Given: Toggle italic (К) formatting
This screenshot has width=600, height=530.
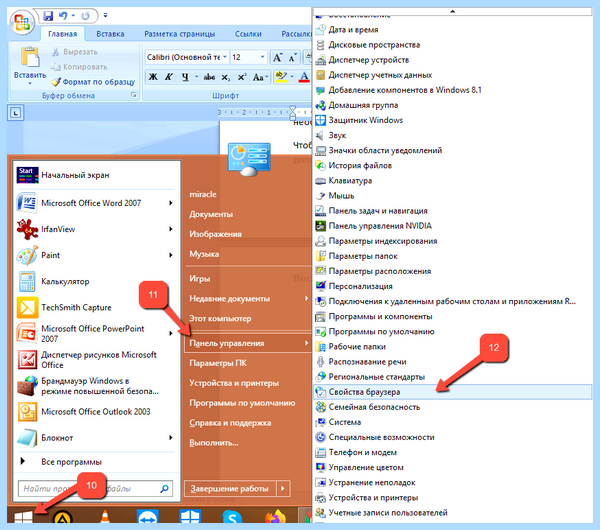Looking at the screenshot, I should coord(169,77).
